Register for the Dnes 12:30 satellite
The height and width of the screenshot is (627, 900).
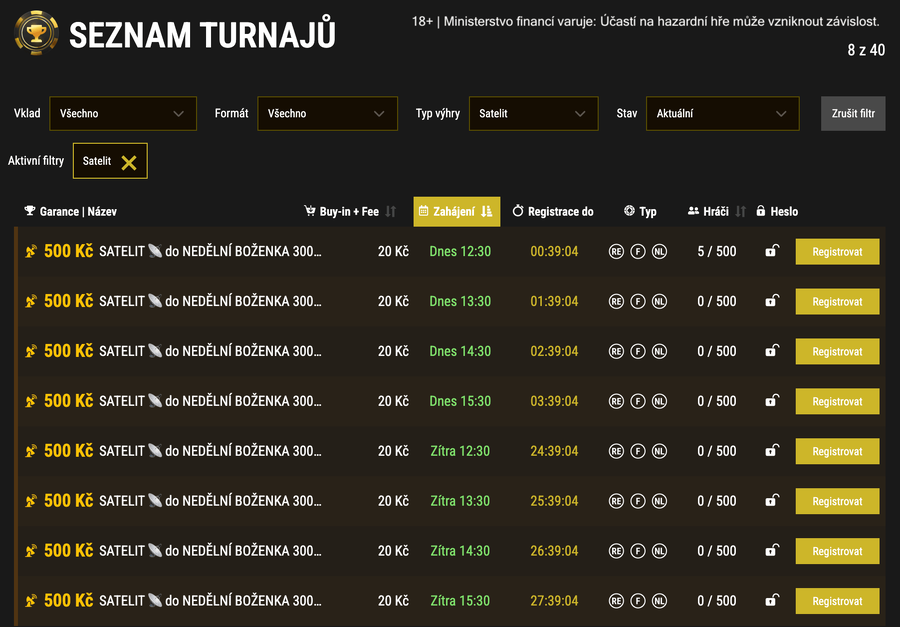pyautogui.click(x=837, y=252)
